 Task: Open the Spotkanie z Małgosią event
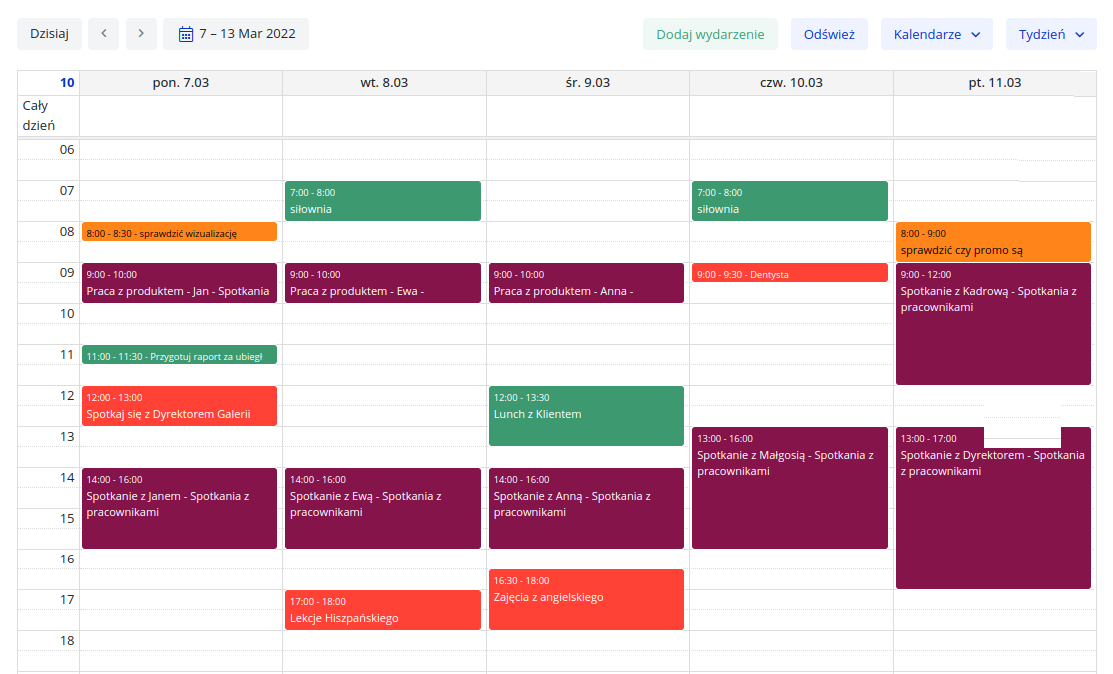(x=789, y=487)
